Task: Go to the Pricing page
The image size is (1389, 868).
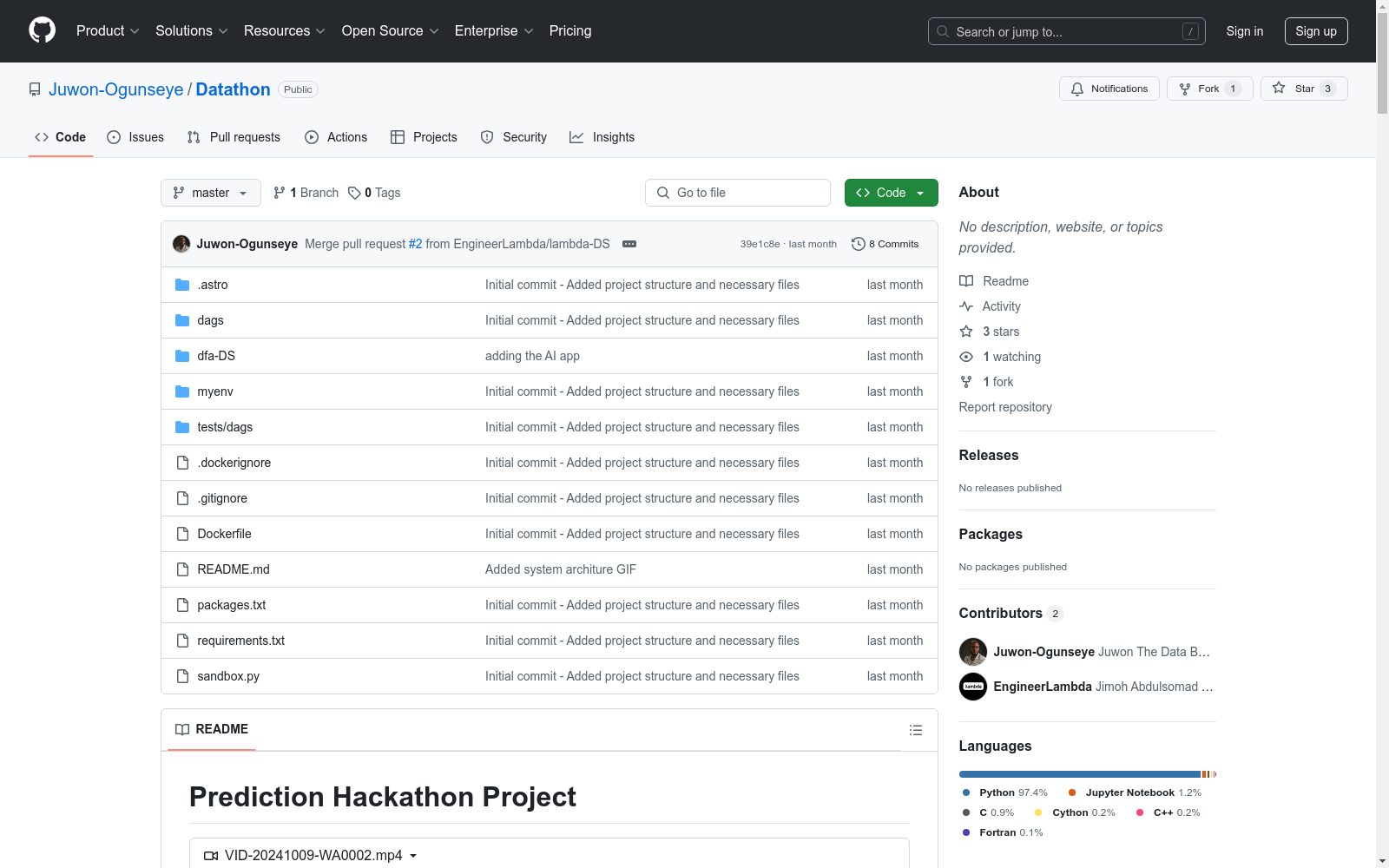Action: pos(570,31)
